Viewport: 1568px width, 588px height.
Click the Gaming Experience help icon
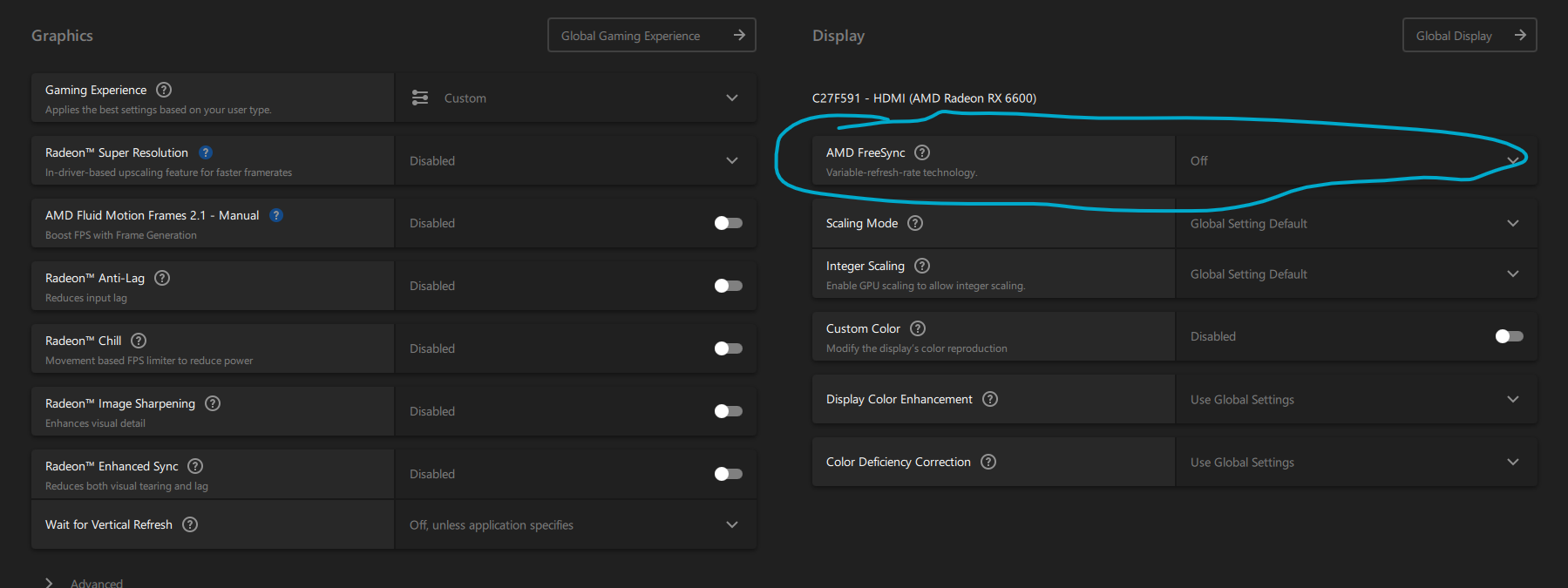click(164, 90)
